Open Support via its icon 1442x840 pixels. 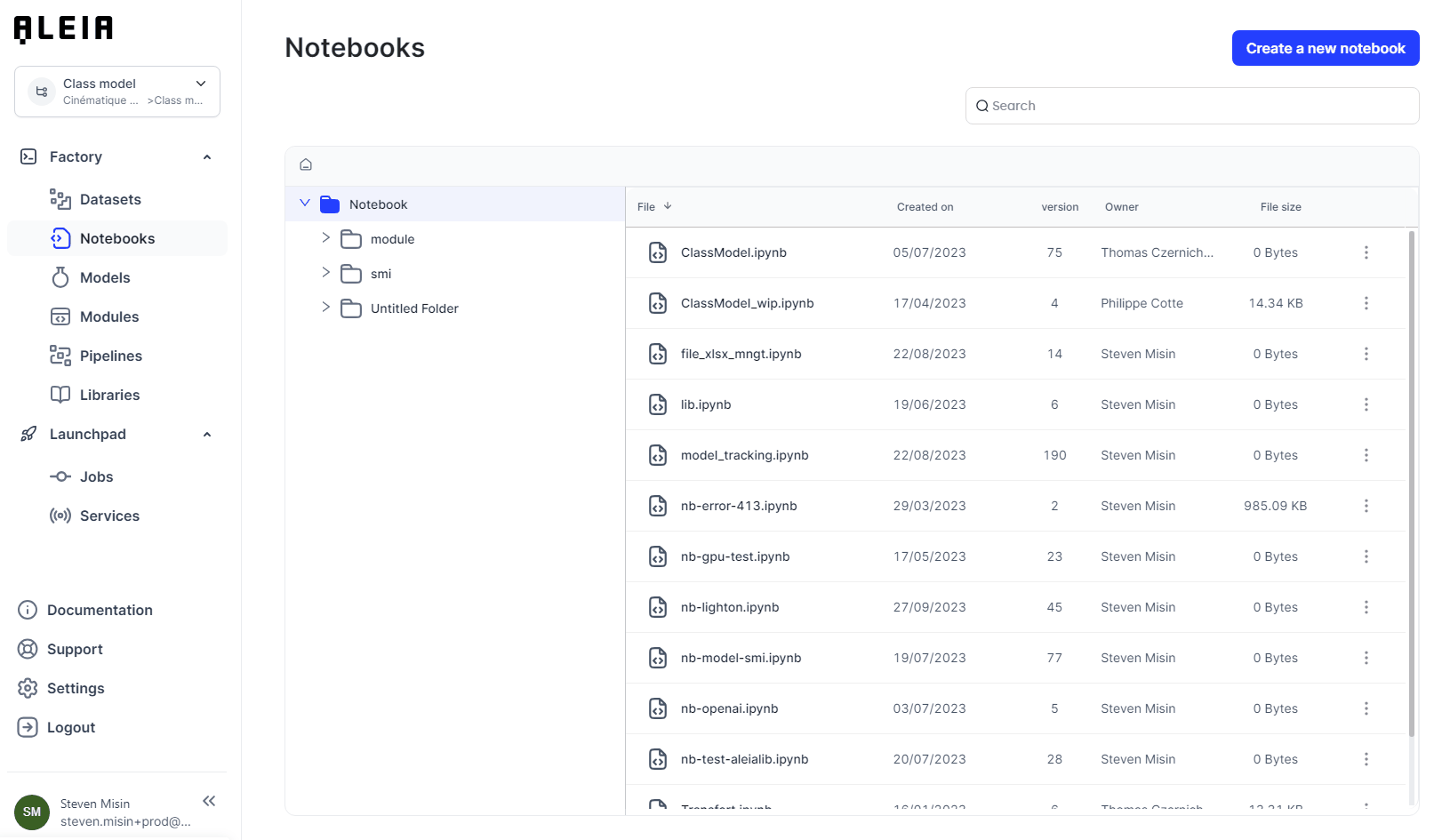[x=27, y=649]
